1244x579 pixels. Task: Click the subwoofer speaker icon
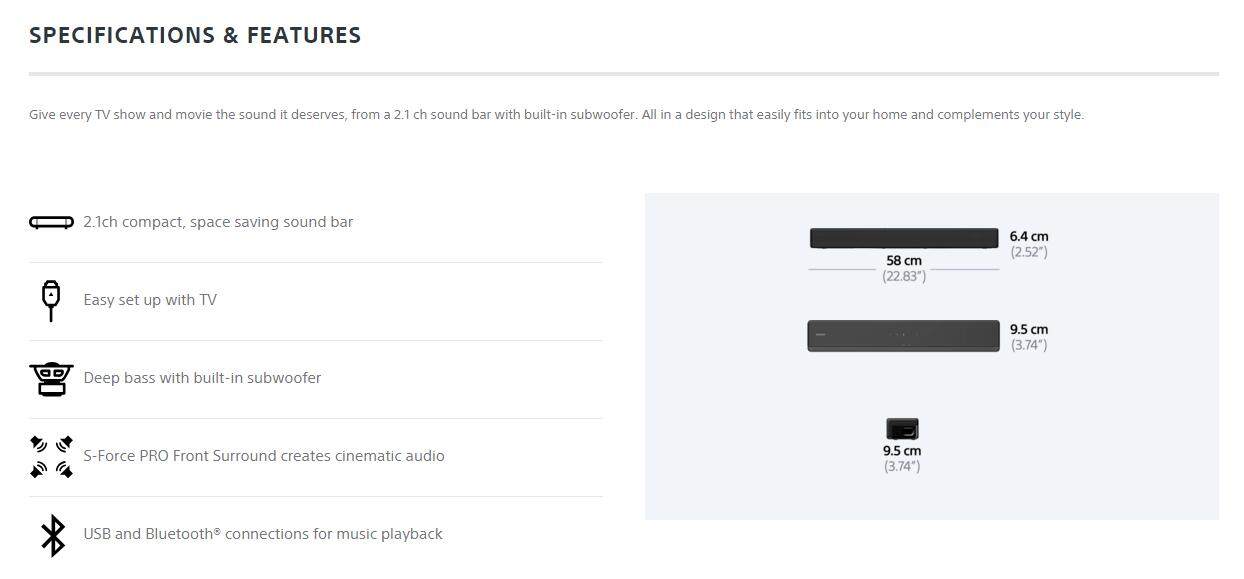[x=51, y=378]
